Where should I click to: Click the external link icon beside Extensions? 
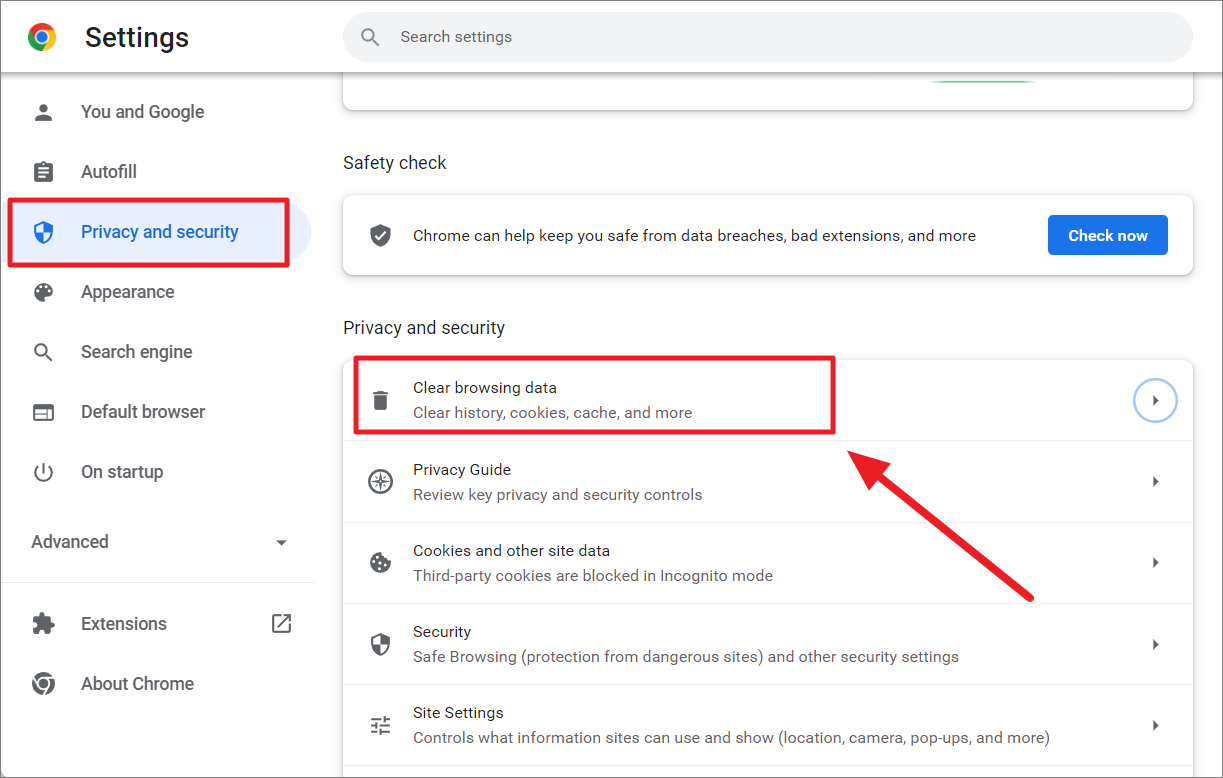click(x=282, y=623)
